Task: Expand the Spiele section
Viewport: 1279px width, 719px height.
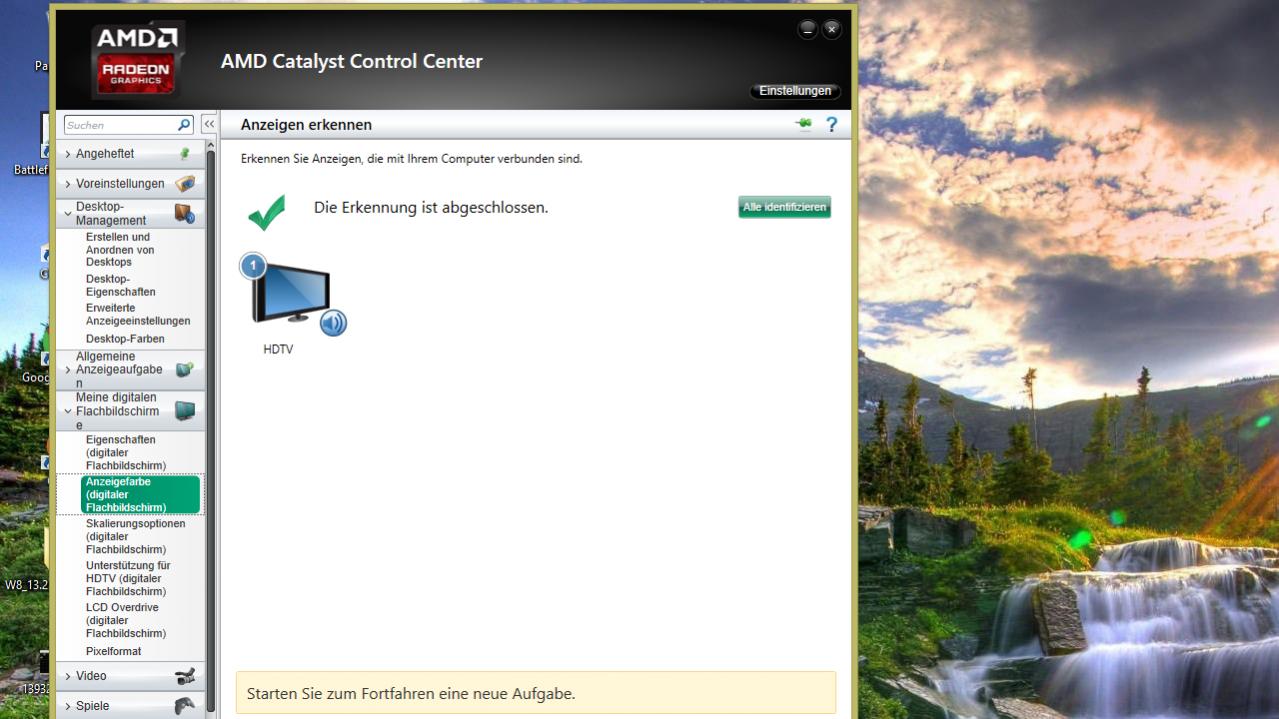Action: (68, 706)
